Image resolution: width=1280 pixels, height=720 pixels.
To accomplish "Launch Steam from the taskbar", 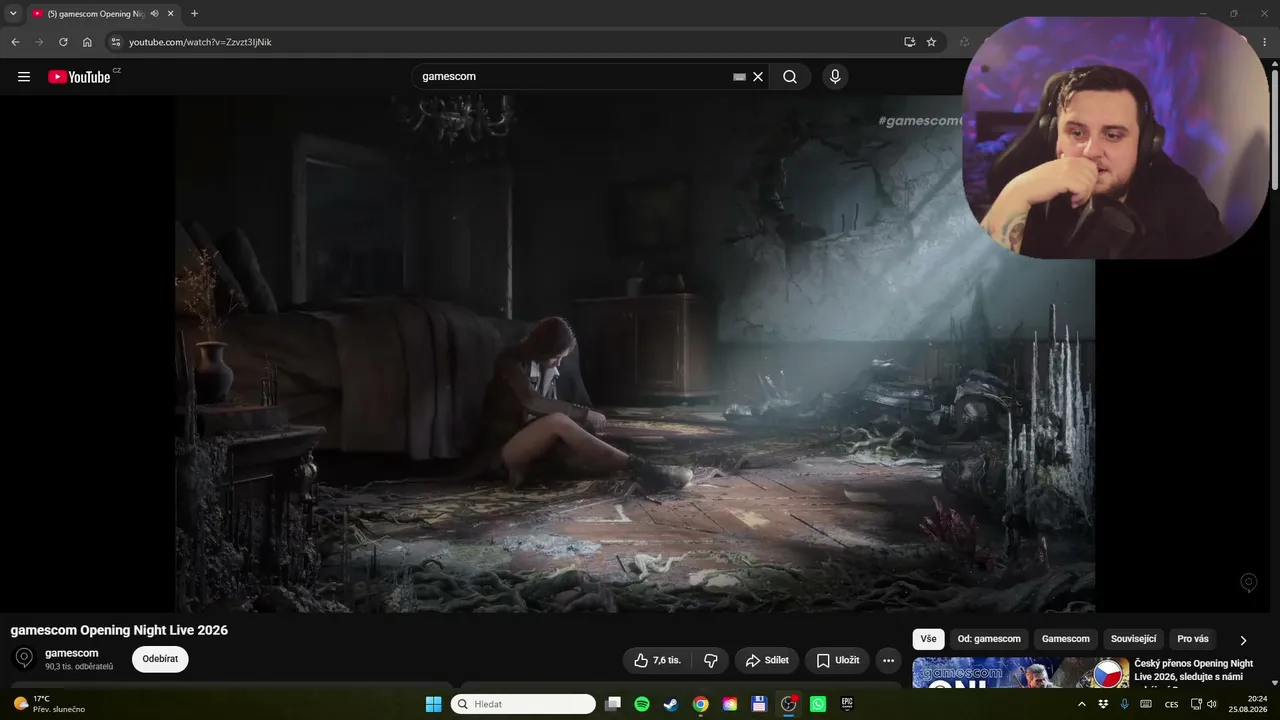I will click(x=670, y=704).
